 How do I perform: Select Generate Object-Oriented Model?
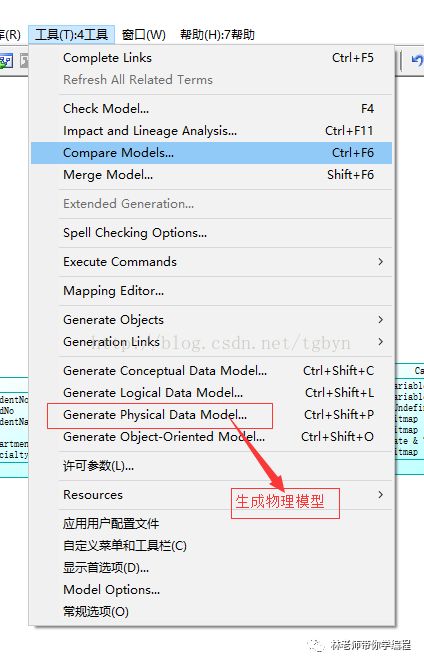tap(212, 437)
